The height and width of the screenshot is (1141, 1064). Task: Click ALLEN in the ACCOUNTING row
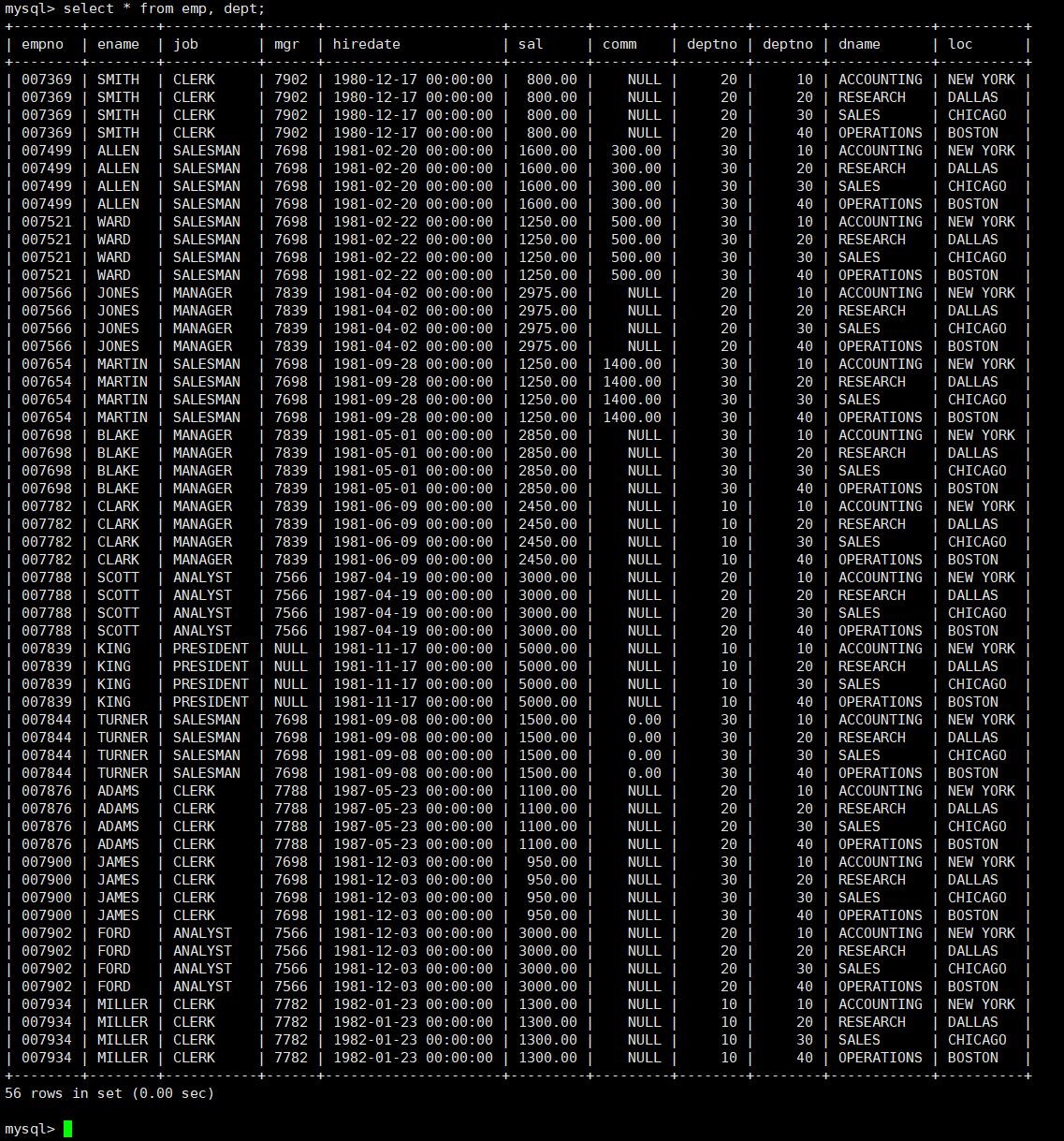click(x=118, y=151)
